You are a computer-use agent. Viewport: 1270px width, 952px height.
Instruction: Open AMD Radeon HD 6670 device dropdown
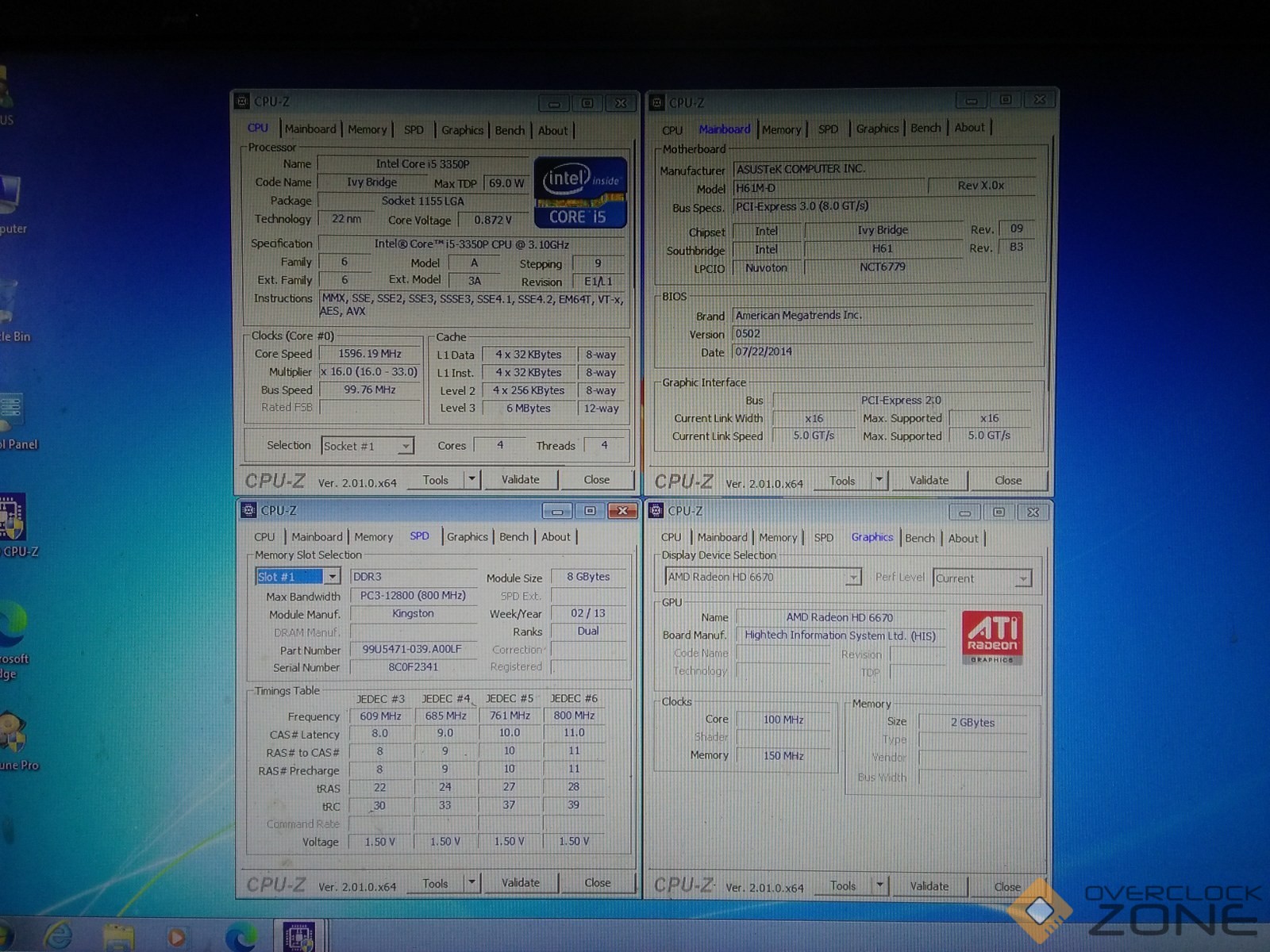click(x=853, y=577)
